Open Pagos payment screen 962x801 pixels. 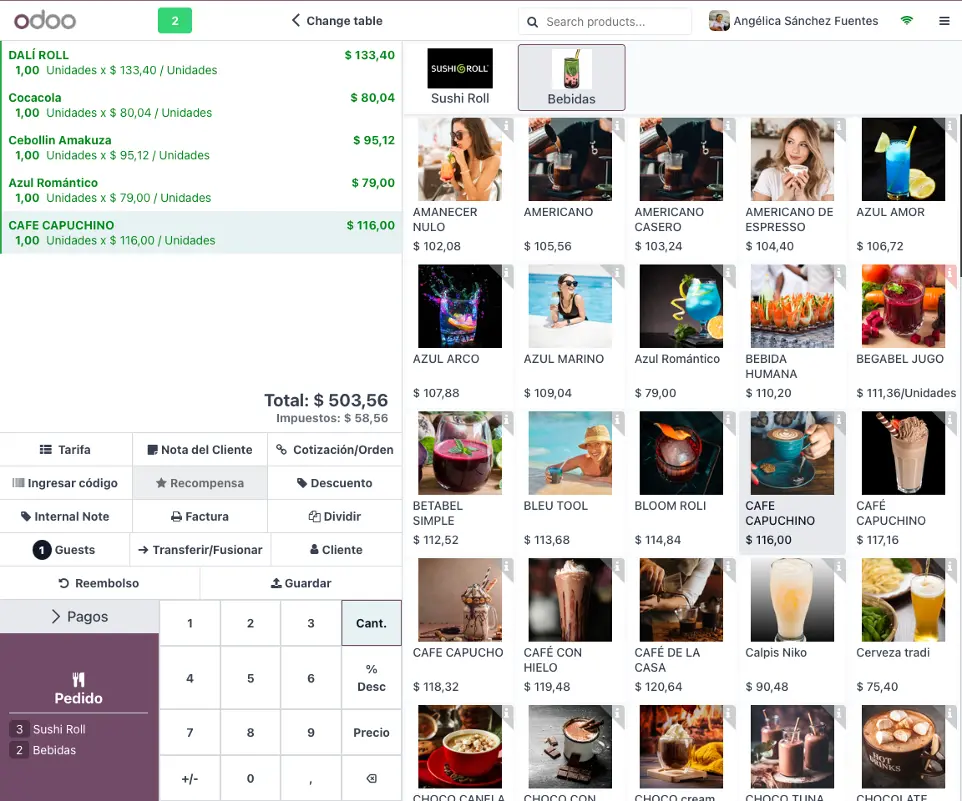79,616
